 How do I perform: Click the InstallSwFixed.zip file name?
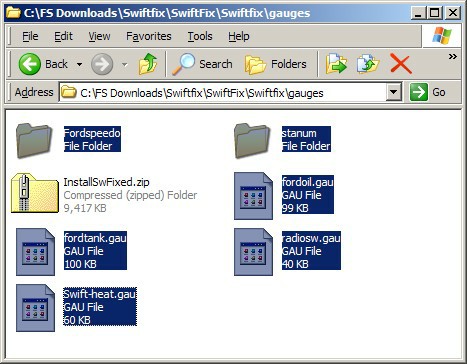coord(107,182)
